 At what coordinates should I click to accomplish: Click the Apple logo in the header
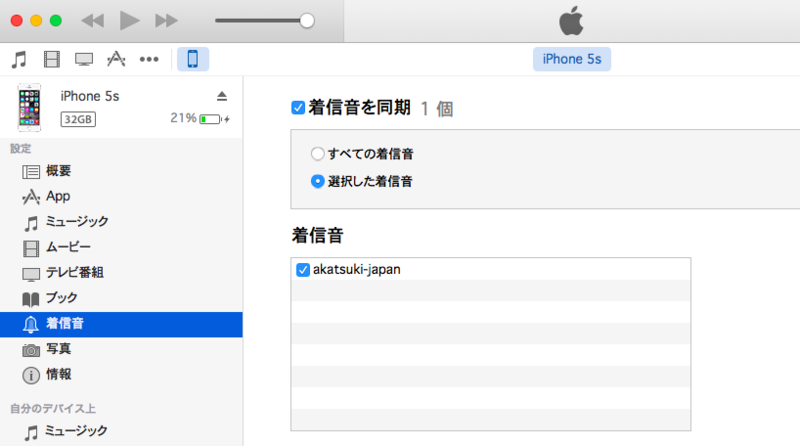571,21
